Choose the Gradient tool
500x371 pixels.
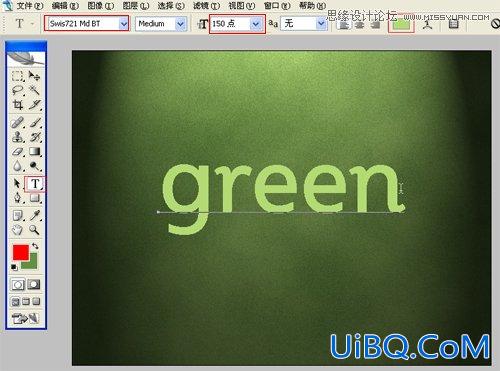tap(34, 152)
